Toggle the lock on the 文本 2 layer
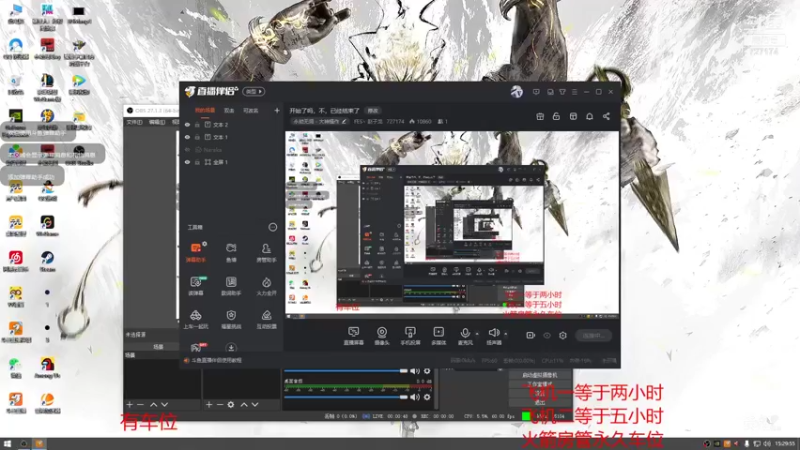This screenshot has height=450, width=800. click(197, 124)
